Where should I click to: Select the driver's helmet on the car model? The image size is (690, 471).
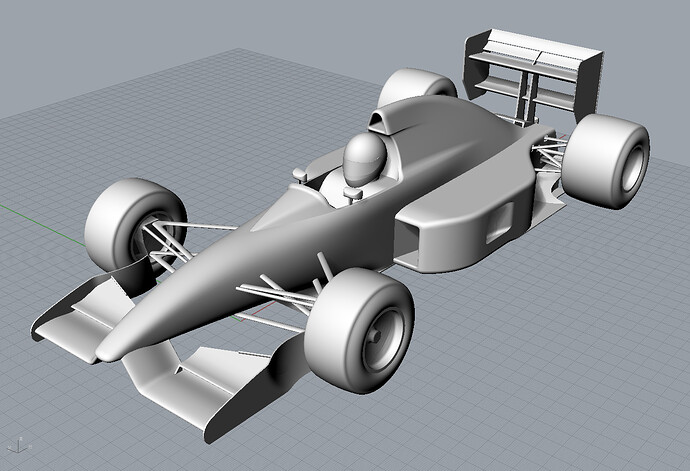pyautogui.click(x=365, y=159)
